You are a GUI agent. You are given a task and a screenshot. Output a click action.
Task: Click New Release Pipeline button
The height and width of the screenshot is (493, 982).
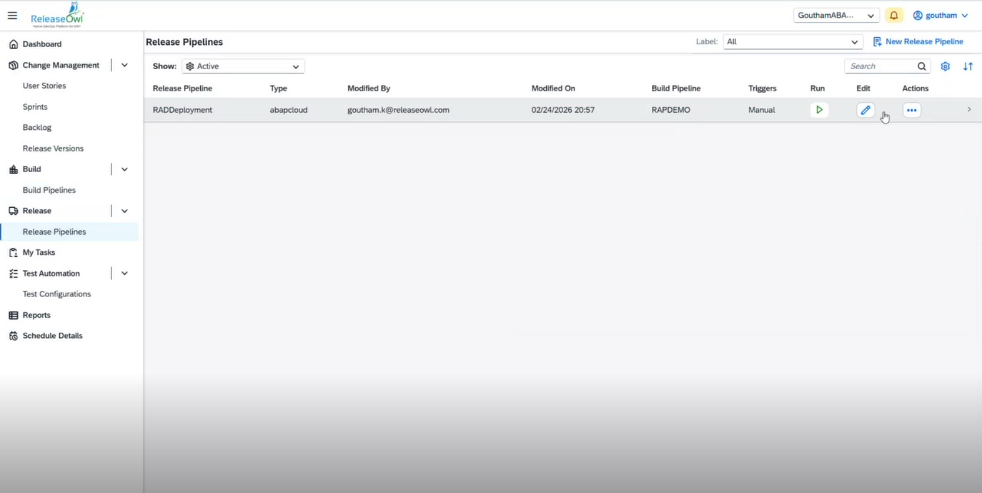coord(918,42)
